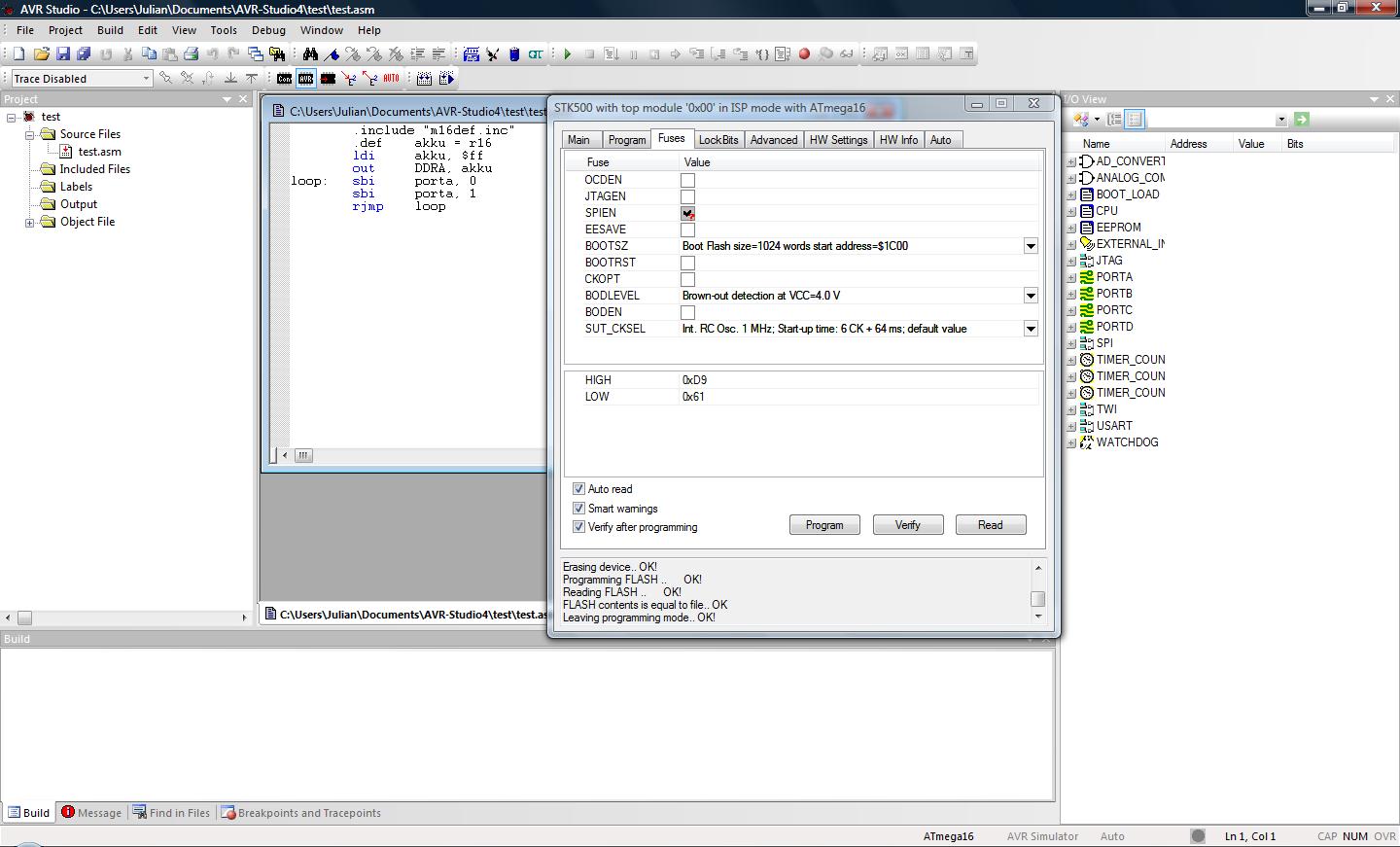This screenshot has width=1400, height=847.
Task: Click the Open File folder icon
Action: (41, 54)
